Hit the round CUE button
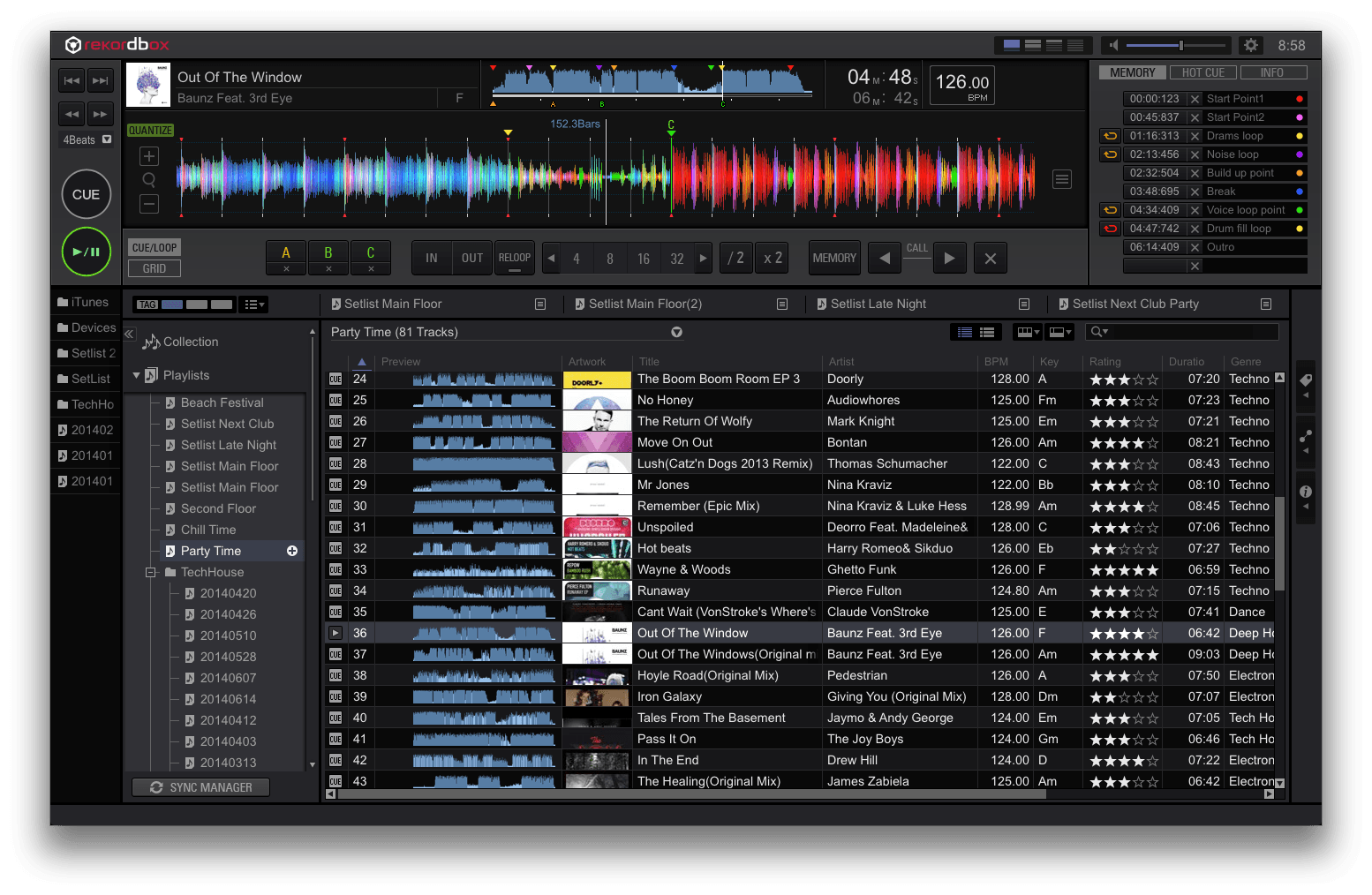The image size is (1372, 895). tap(86, 194)
